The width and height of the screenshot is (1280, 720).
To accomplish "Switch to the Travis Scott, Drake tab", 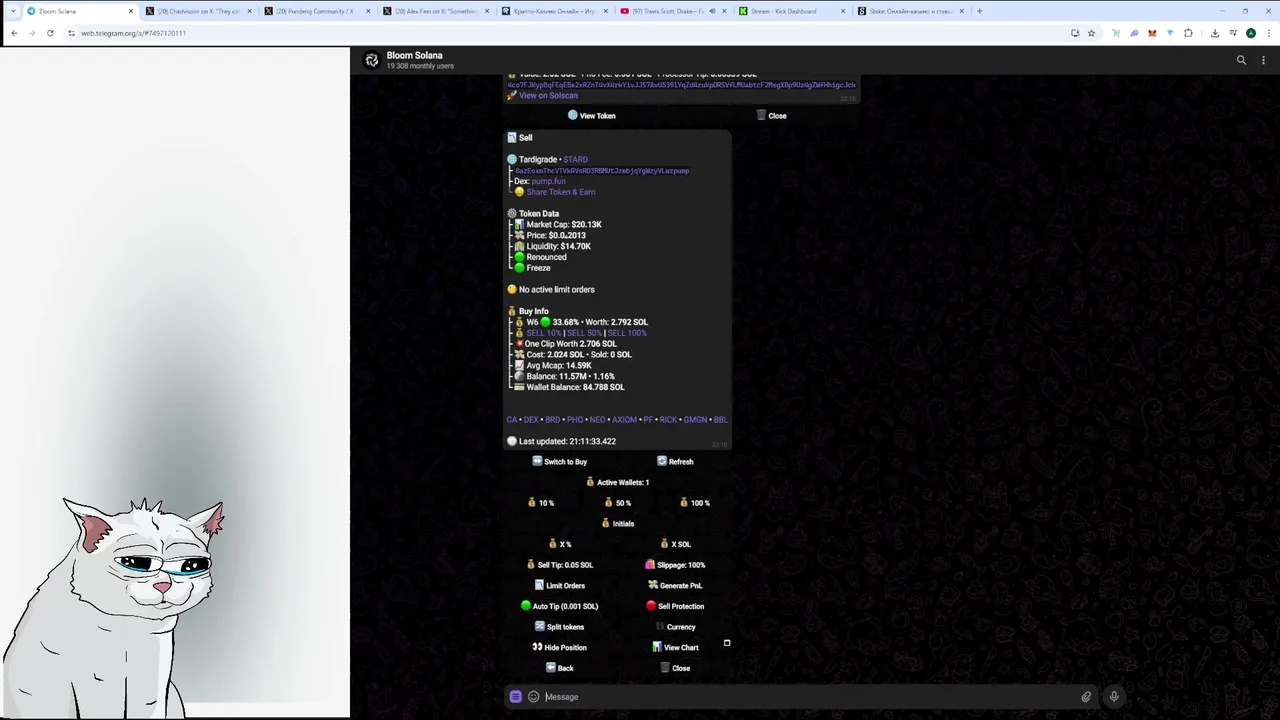I will click(x=672, y=11).
